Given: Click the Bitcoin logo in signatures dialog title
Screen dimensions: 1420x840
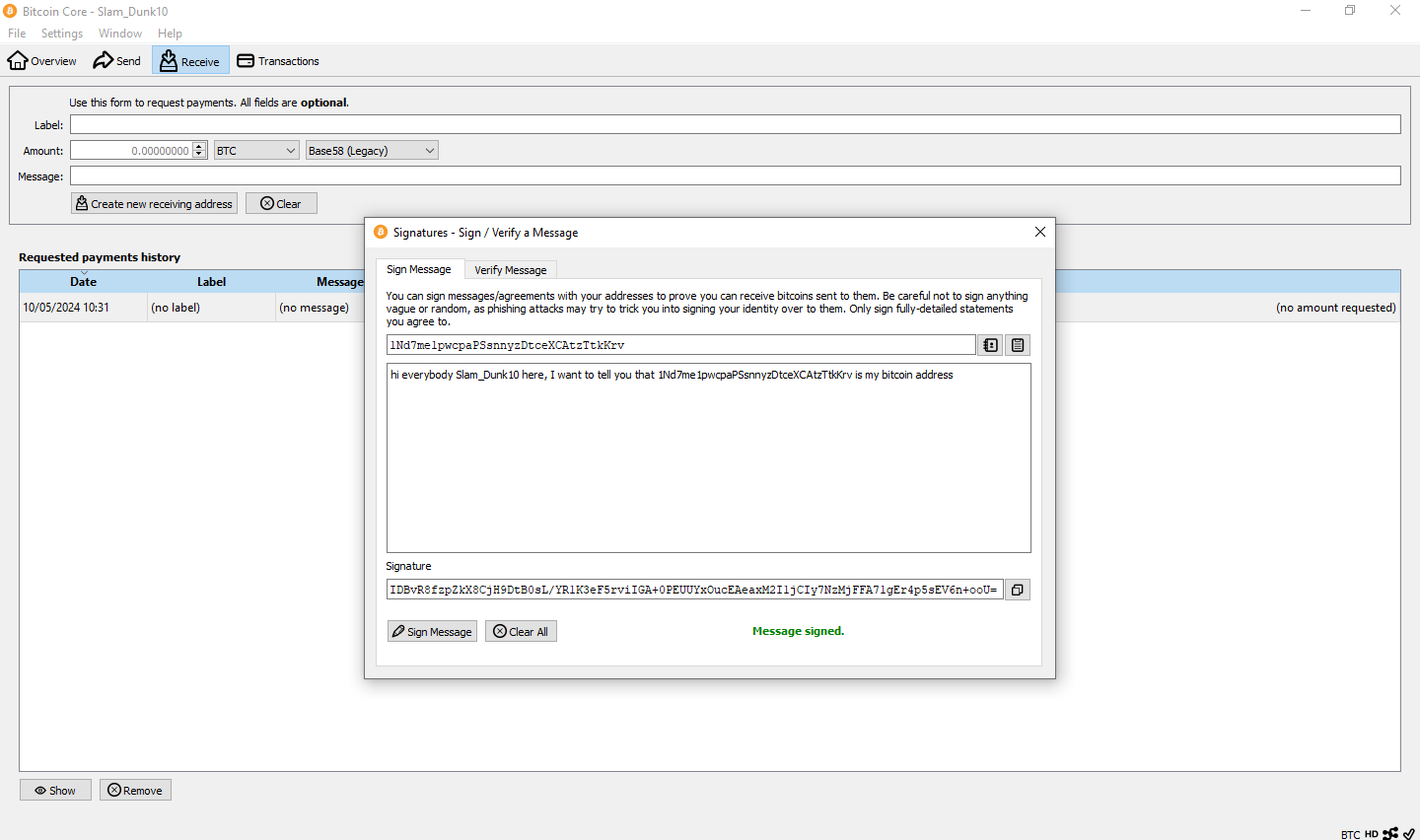Looking at the screenshot, I should pos(381,232).
